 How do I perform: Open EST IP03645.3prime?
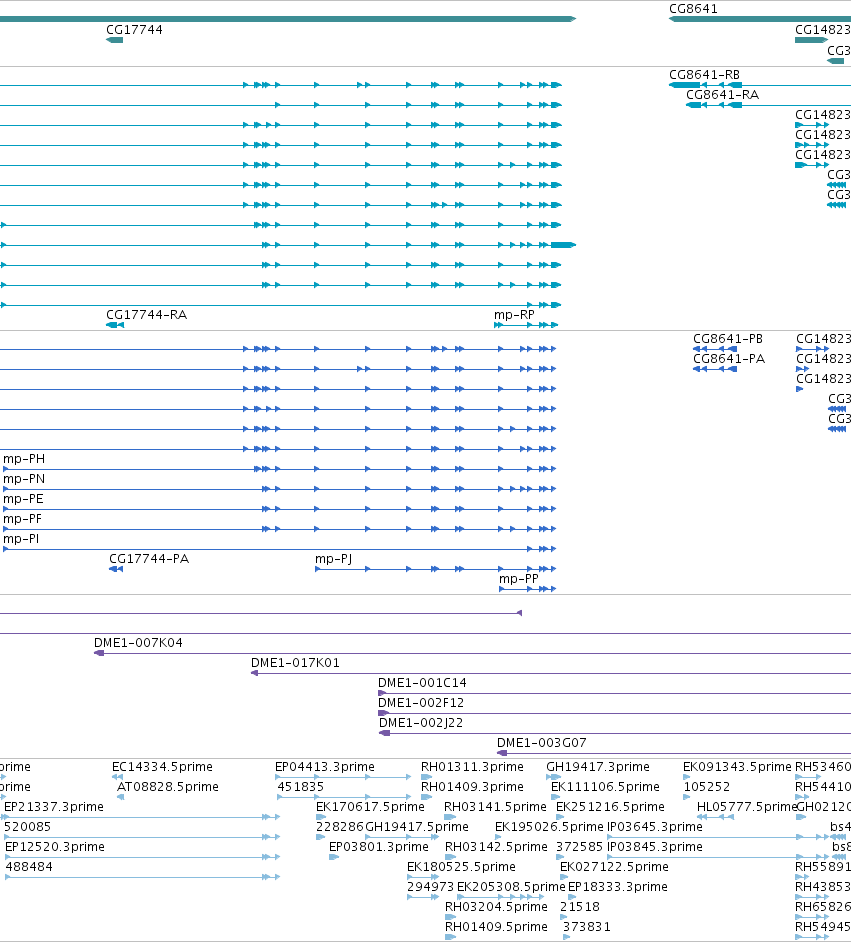point(655,827)
